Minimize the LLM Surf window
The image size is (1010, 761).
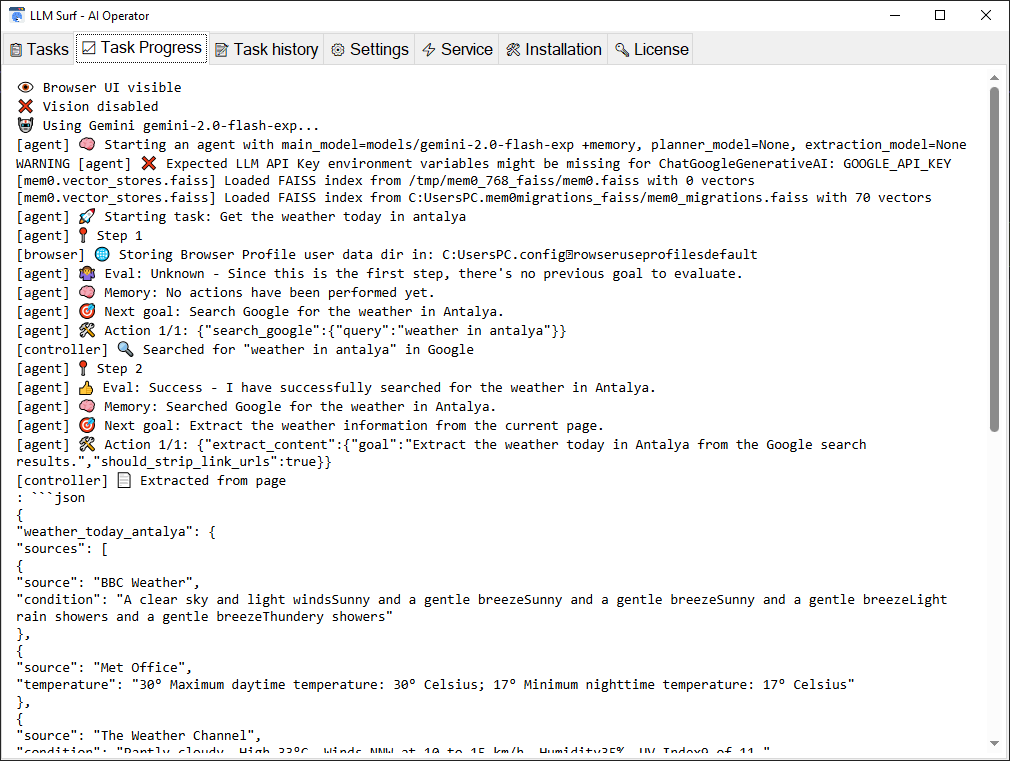(x=894, y=15)
